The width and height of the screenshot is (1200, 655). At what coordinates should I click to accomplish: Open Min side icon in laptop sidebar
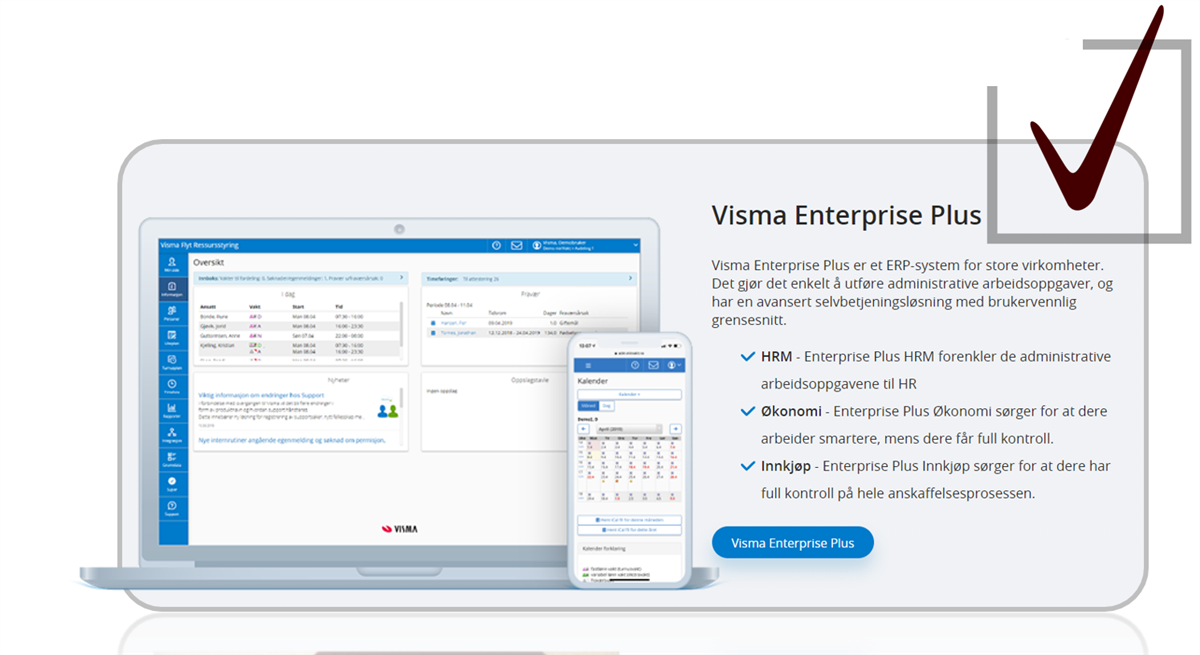pos(172,264)
